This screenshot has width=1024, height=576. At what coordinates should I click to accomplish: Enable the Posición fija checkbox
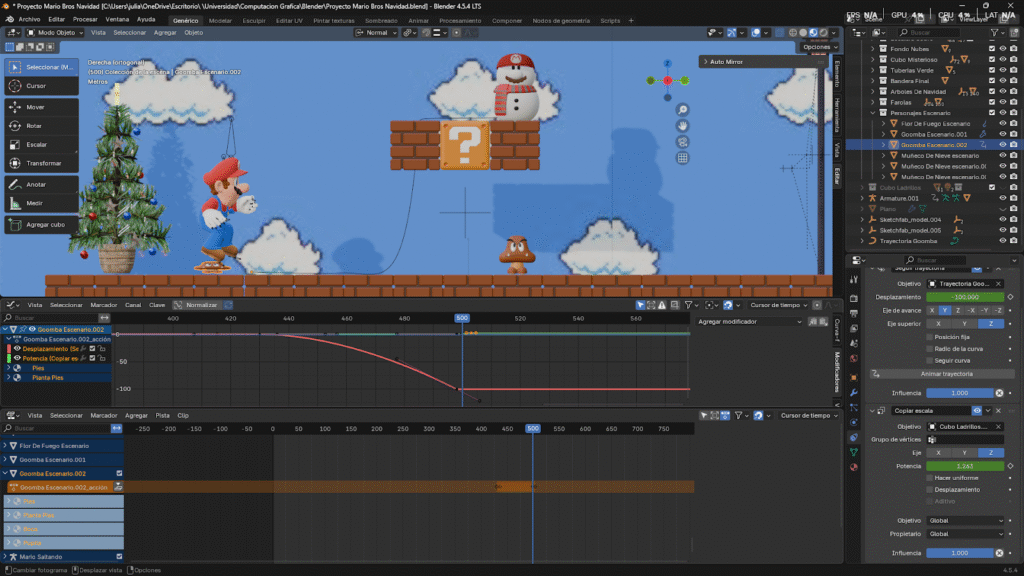(x=930, y=336)
